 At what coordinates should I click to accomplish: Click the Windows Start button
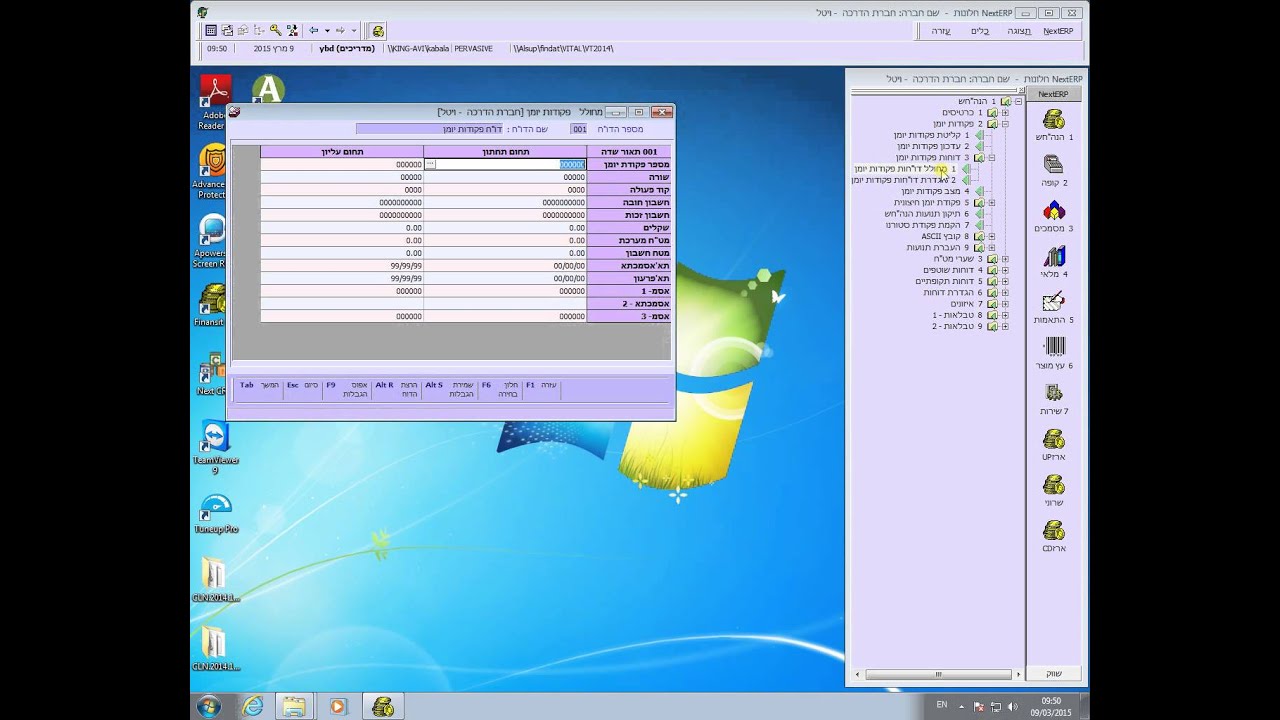pos(209,706)
